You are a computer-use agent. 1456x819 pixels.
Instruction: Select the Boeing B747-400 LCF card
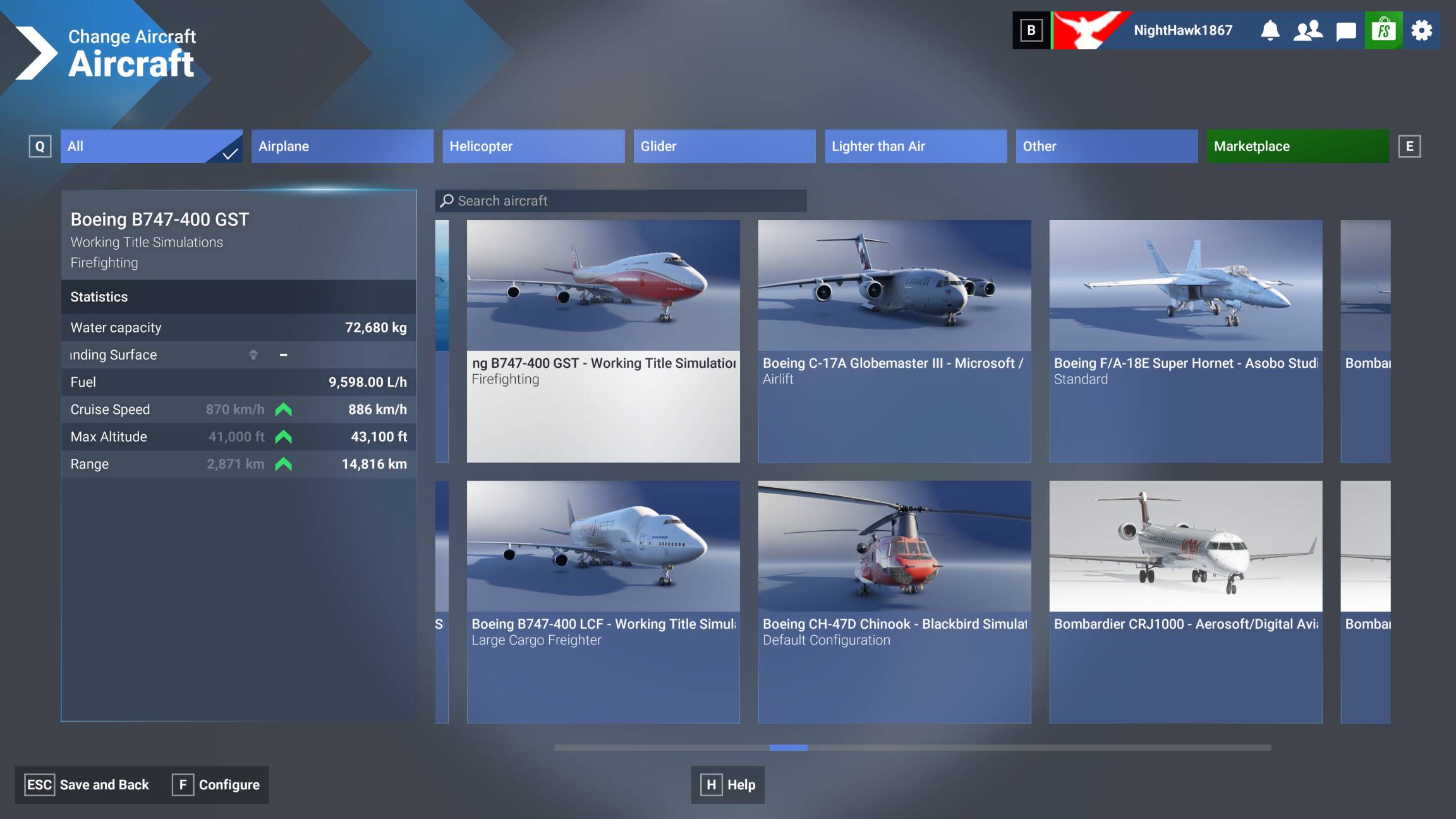(604, 602)
